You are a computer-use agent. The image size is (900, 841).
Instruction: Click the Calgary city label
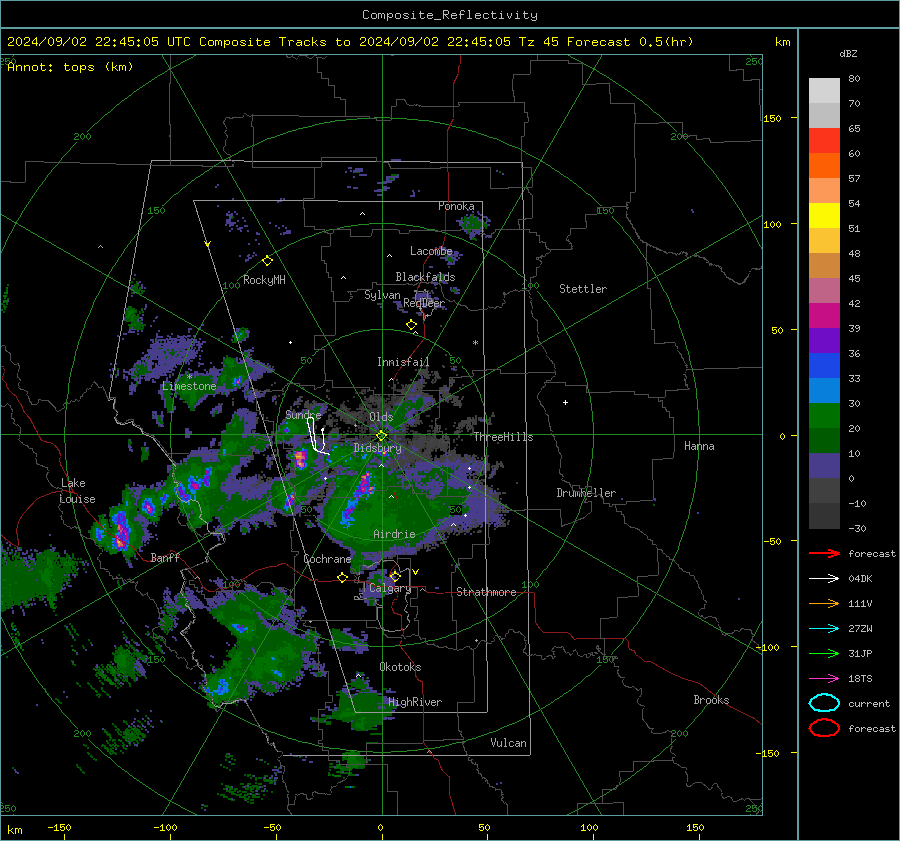point(390,588)
